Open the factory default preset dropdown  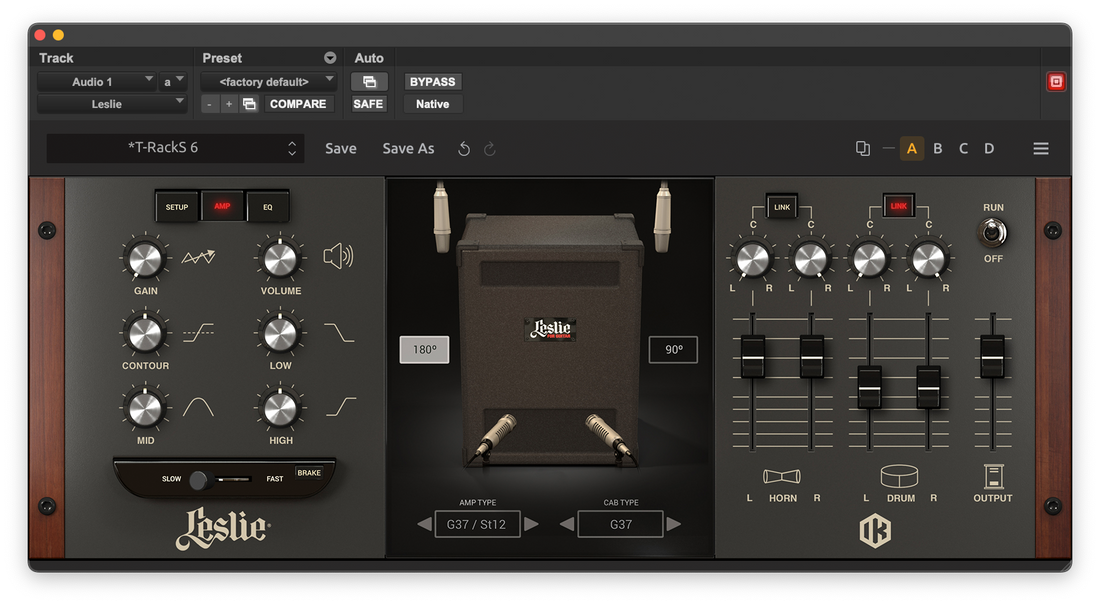tap(269, 81)
